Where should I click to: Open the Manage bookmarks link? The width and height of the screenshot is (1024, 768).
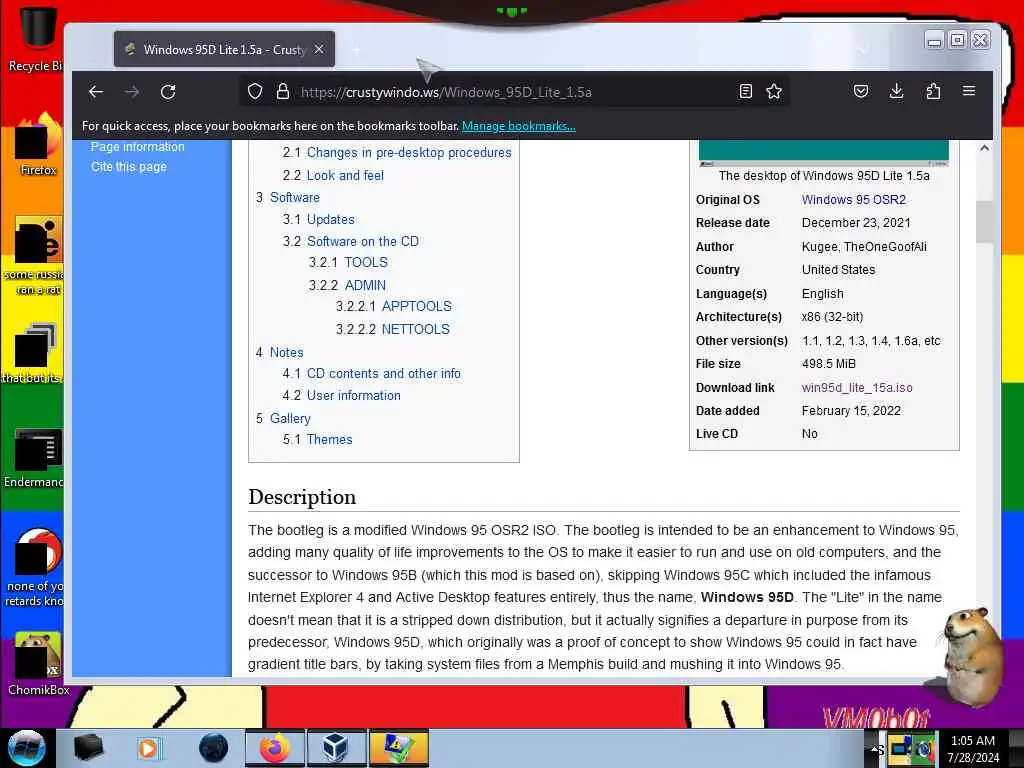(519, 126)
